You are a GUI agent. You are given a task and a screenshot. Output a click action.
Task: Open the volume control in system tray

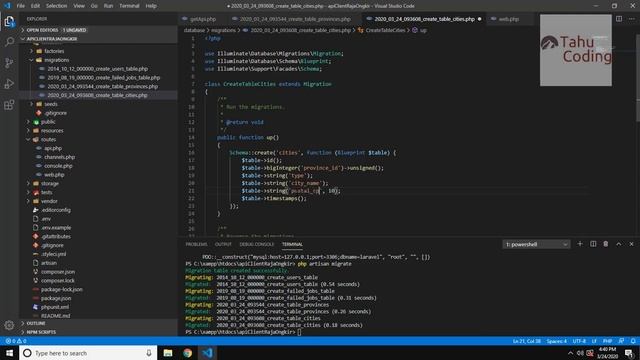click(x=580, y=353)
